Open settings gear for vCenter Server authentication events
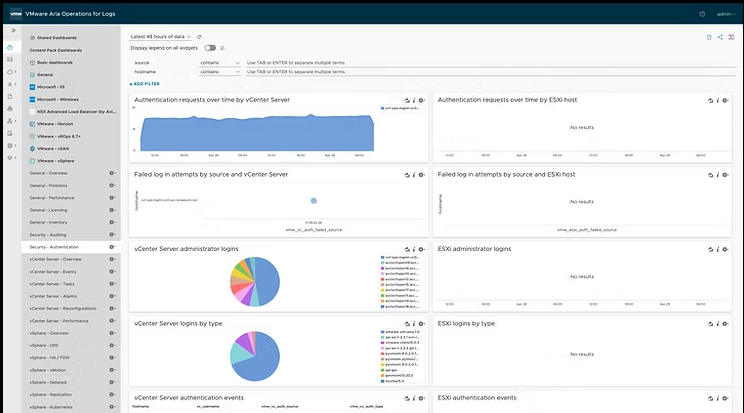 pos(421,399)
